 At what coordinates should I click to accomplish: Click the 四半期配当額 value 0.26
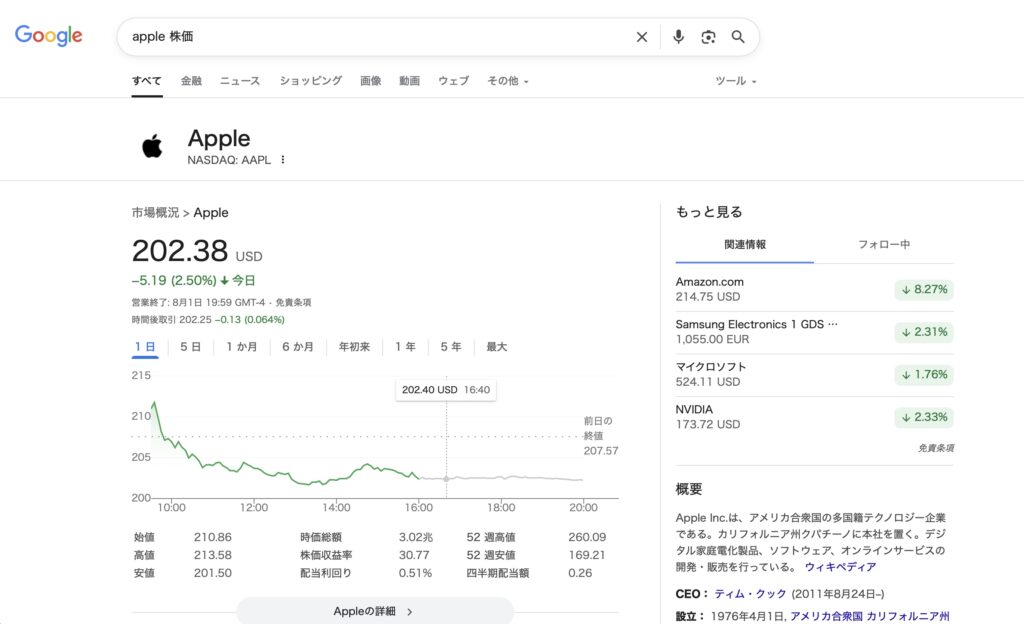(580, 573)
